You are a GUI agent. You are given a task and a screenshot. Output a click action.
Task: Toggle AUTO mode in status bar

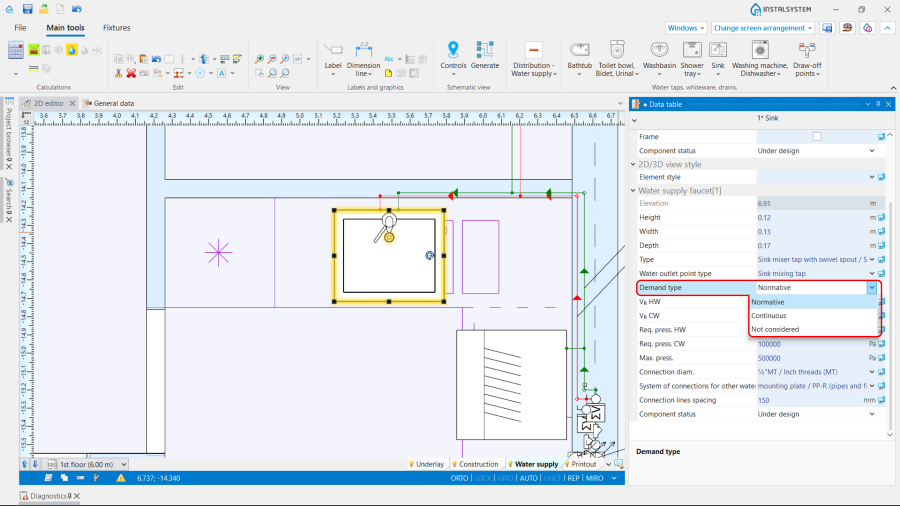coord(528,478)
